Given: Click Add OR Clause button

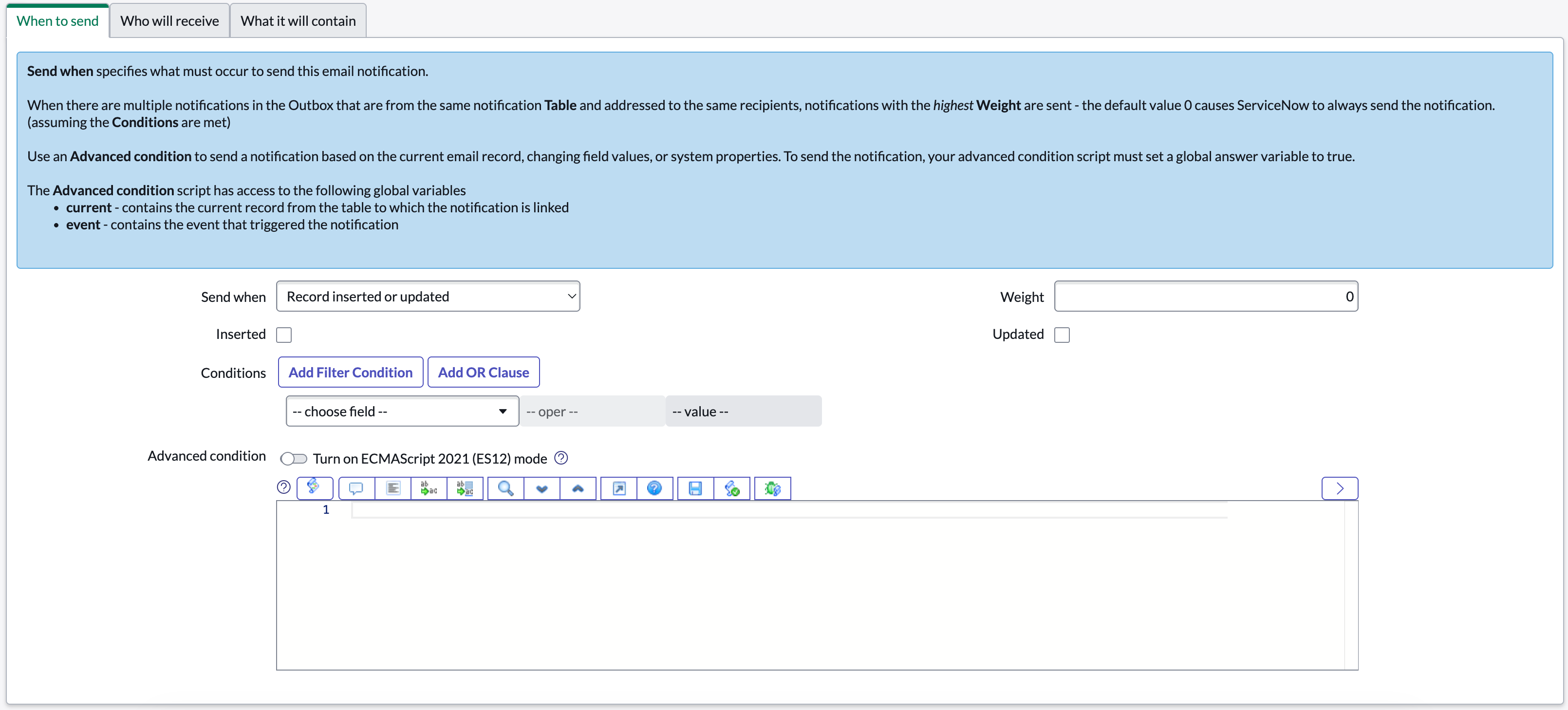Looking at the screenshot, I should coord(483,372).
